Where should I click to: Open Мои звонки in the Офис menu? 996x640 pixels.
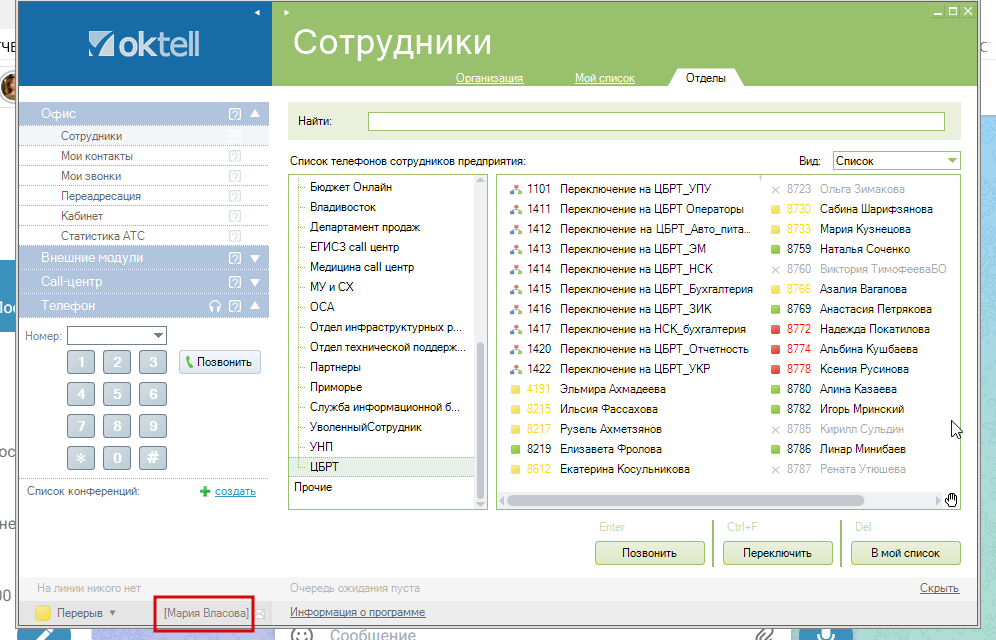pos(91,176)
